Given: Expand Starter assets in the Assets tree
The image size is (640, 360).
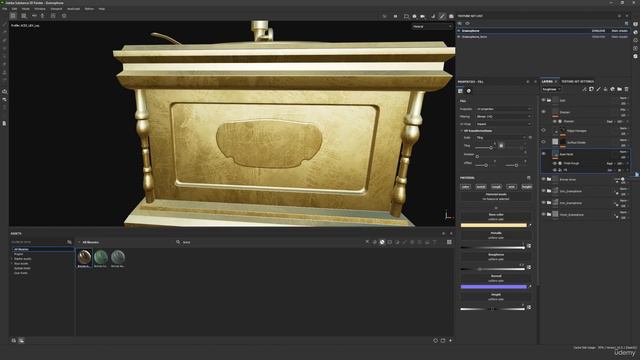Looking at the screenshot, I should (x=12, y=259).
